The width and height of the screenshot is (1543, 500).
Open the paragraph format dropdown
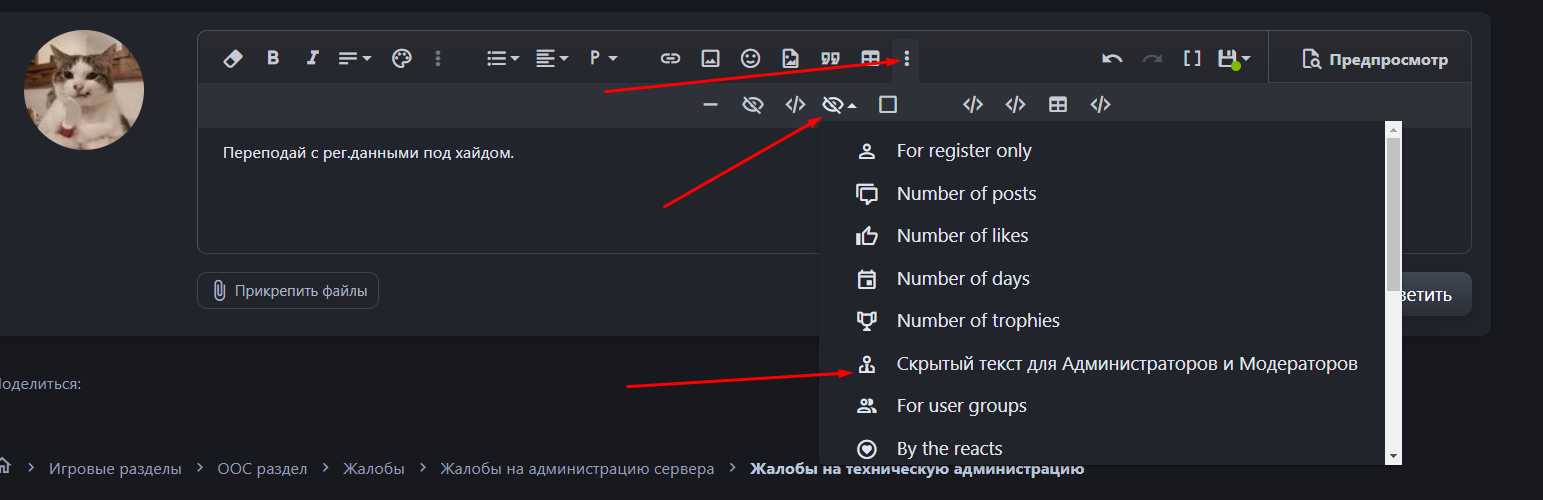click(603, 59)
